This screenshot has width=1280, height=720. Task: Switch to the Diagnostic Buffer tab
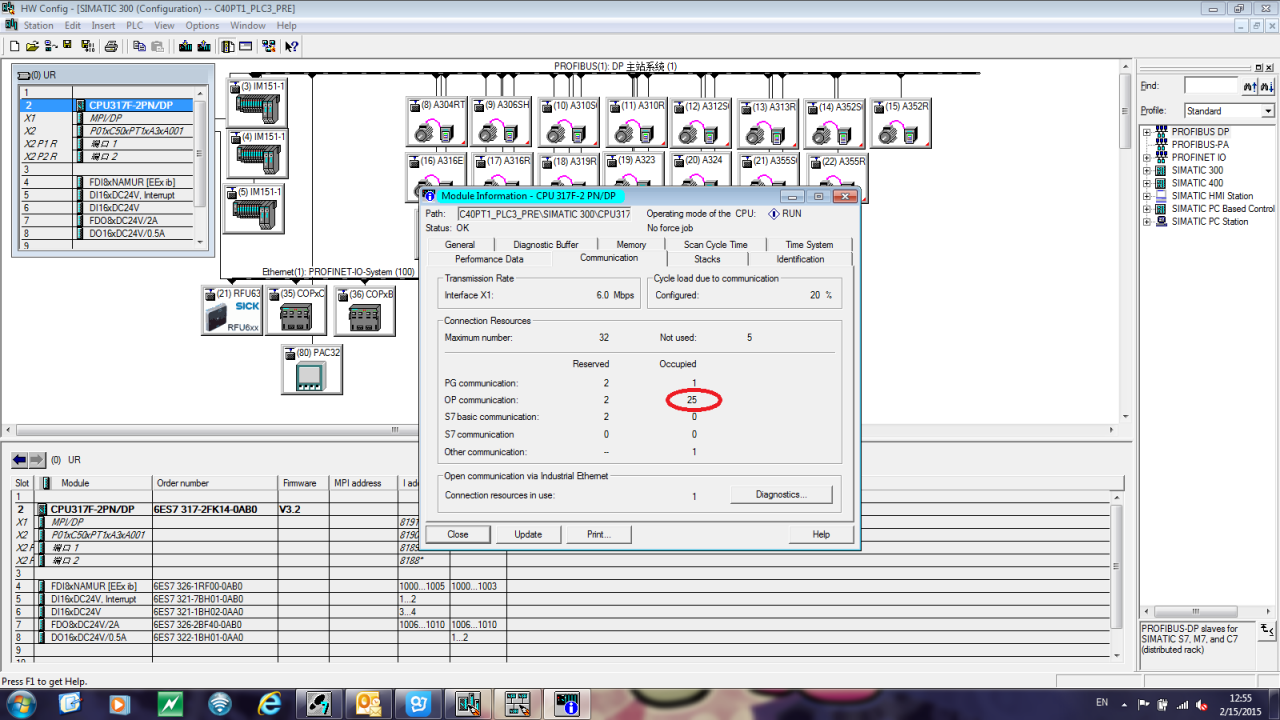coord(546,244)
